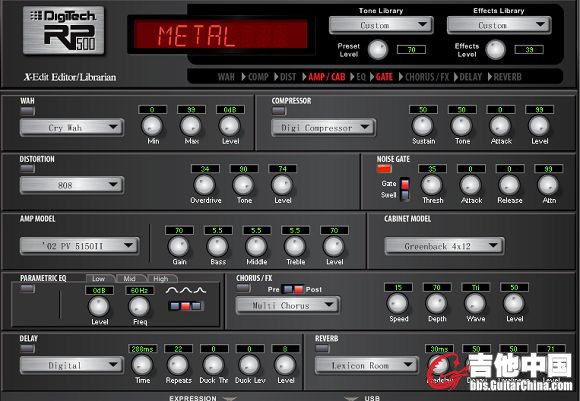
Task: Click the Noise Gate Thresh knob
Action: (432, 185)
